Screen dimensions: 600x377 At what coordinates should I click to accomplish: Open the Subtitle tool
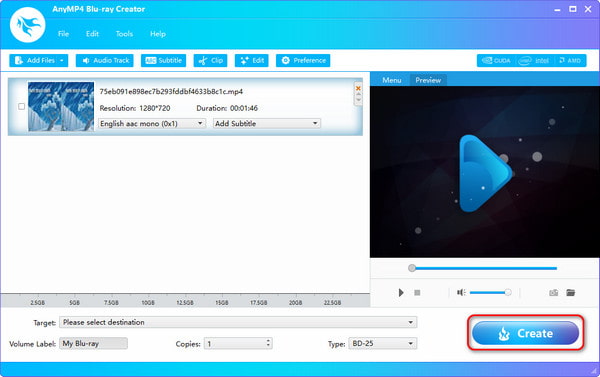coord(163,60)
